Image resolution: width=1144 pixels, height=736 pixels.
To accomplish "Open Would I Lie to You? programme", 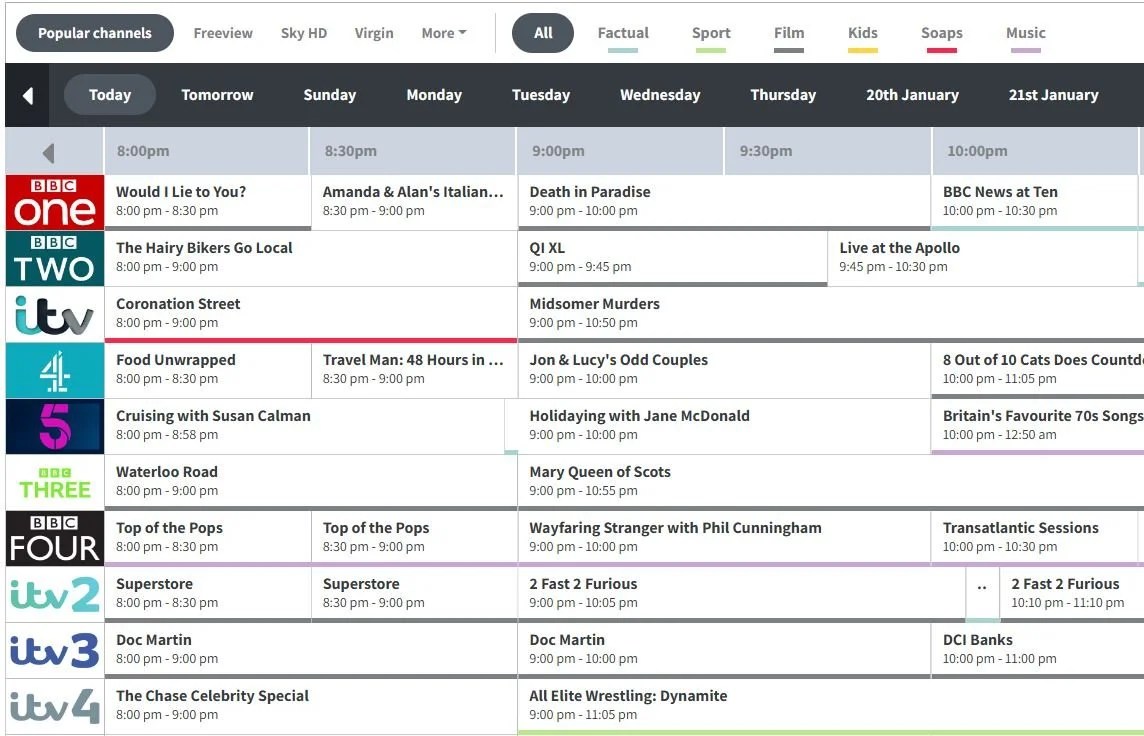I will [x=207, y=201].
